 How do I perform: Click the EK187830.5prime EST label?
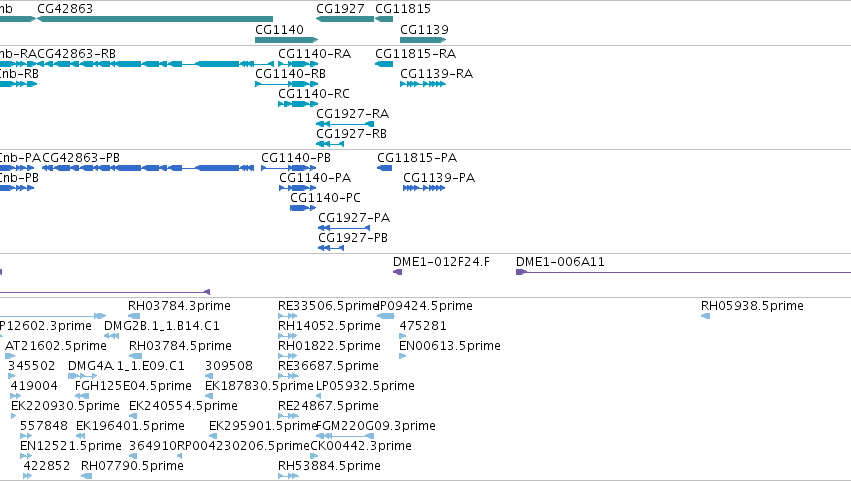(259, 387)
